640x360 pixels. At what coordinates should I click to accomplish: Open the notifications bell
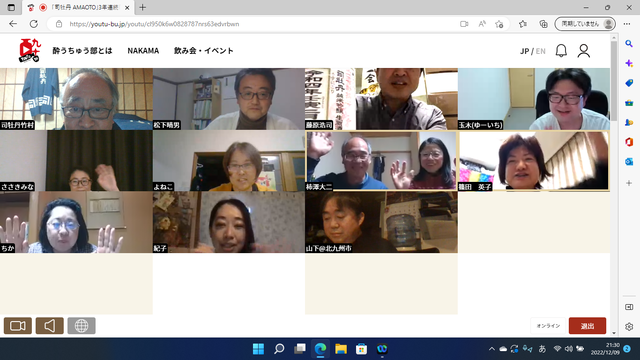click(561, 51)
